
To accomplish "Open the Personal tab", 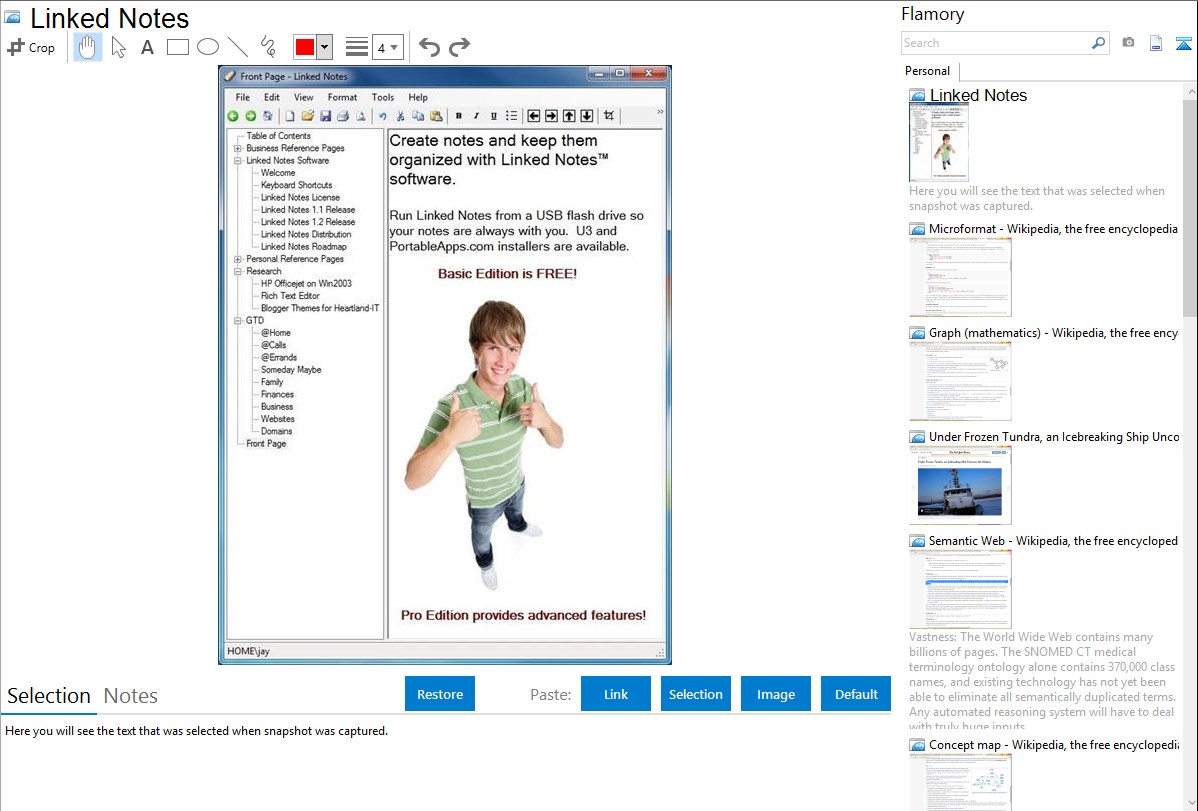I will 927,71.
